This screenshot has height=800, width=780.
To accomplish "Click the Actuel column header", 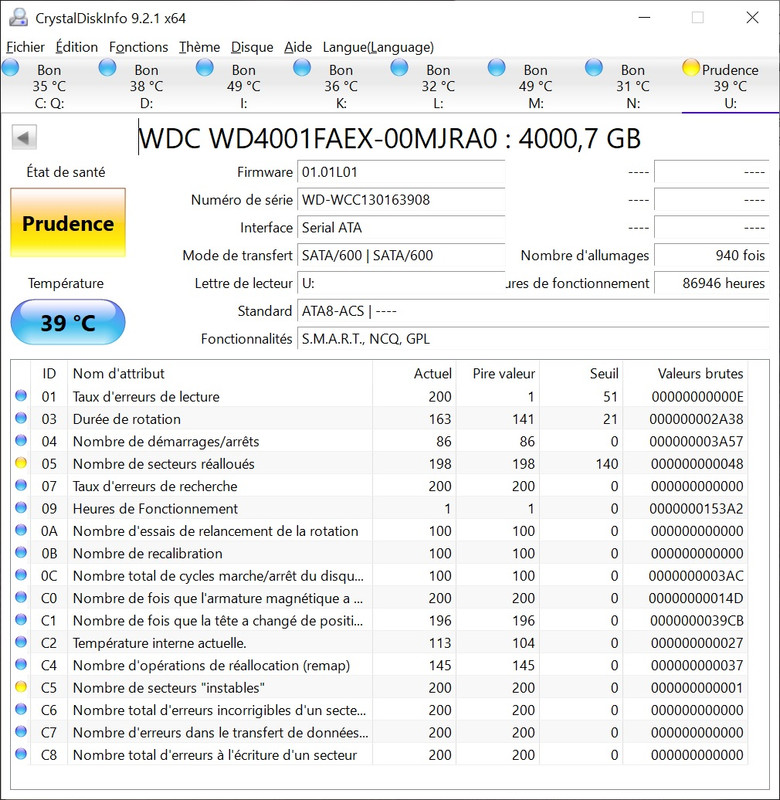I will tap(414, 373).
